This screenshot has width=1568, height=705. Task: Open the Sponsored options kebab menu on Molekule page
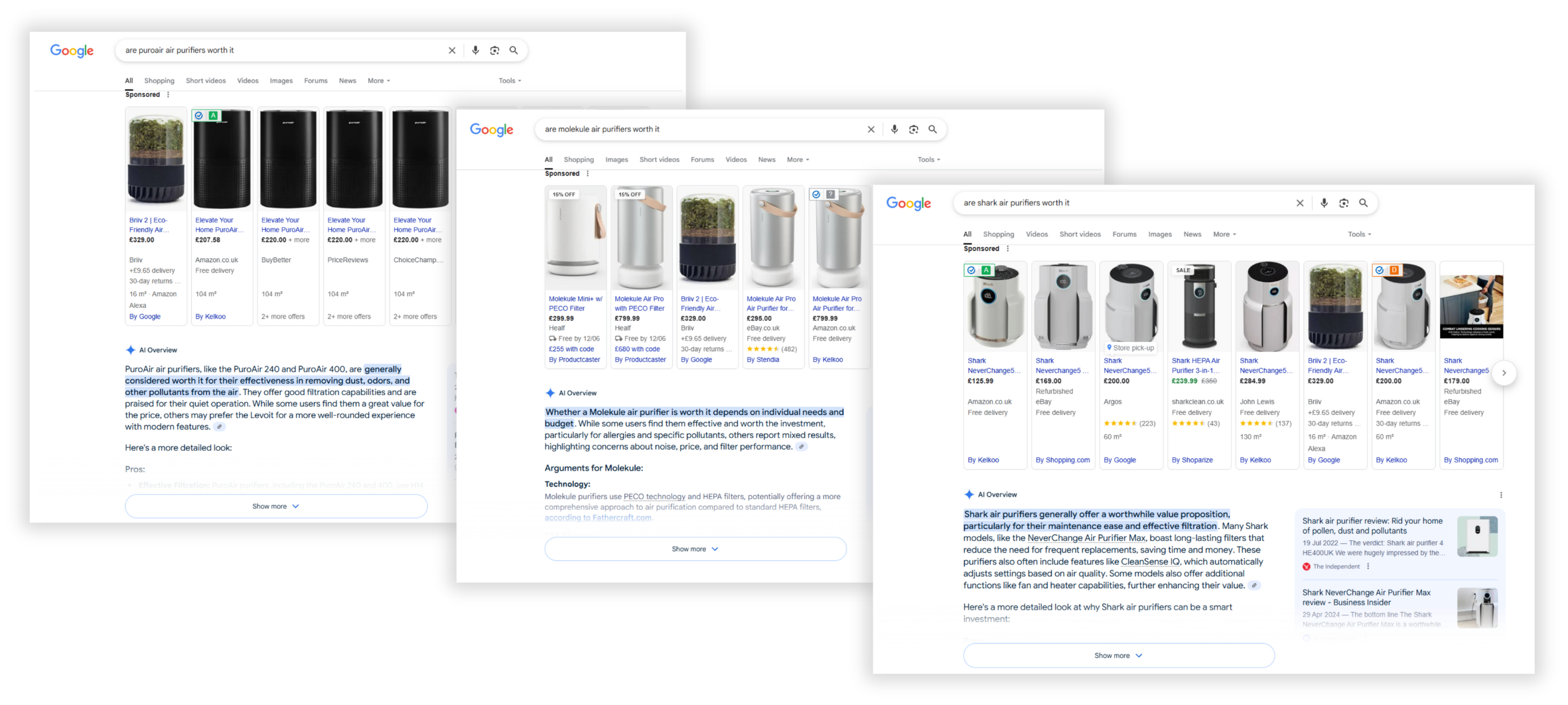[588, 173]
